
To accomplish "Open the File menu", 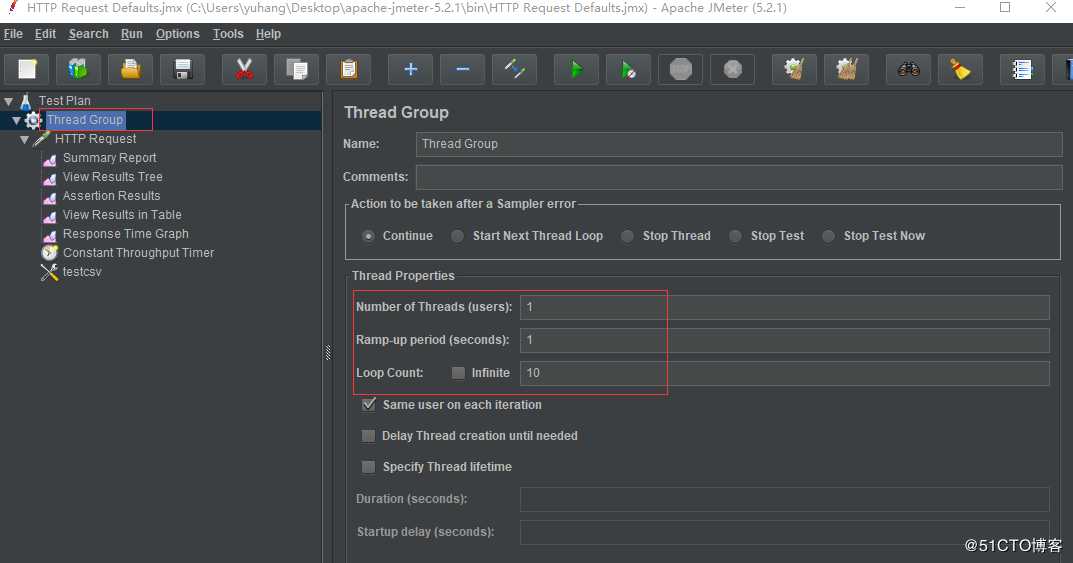I will pos(13,34).
